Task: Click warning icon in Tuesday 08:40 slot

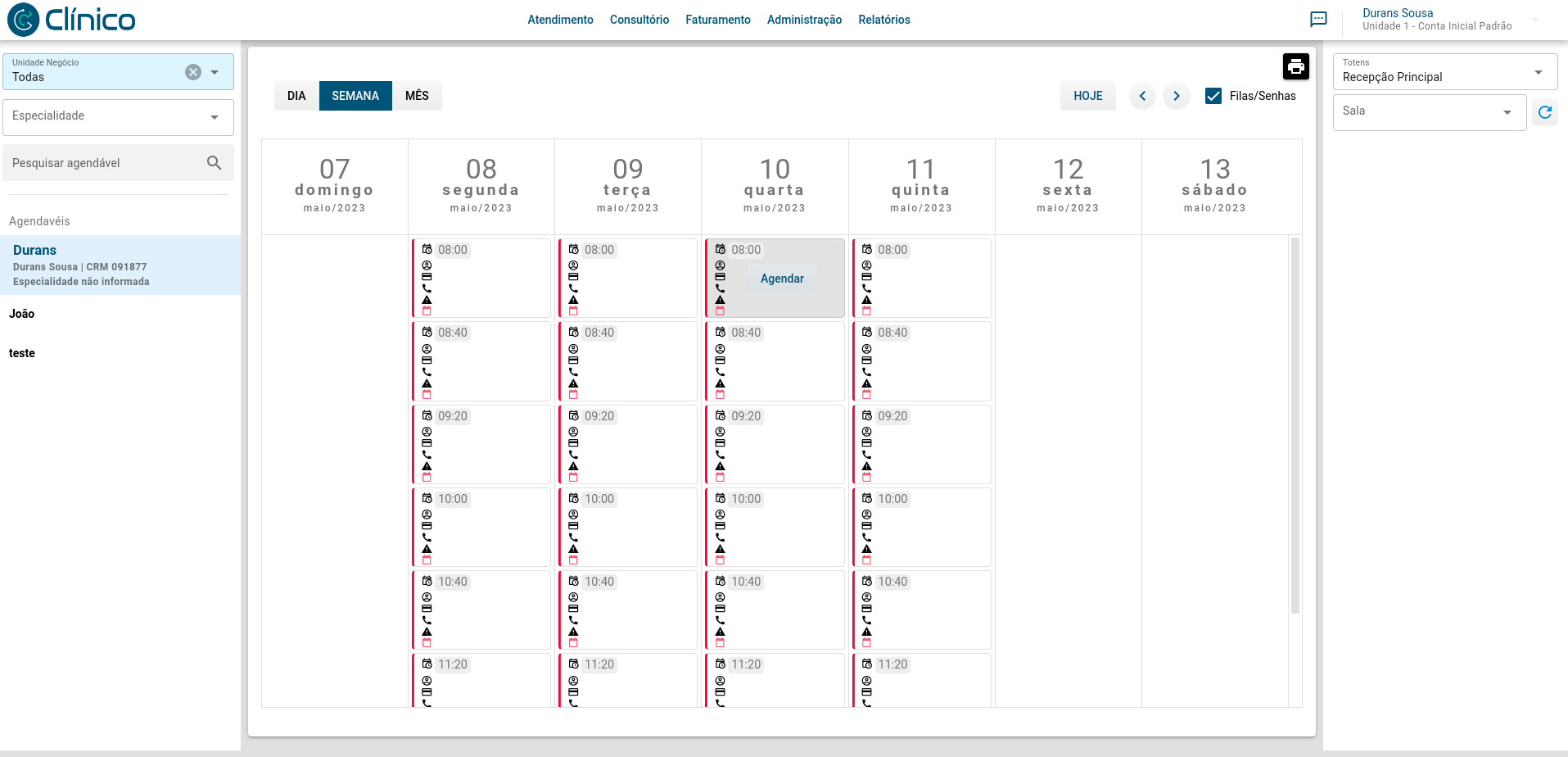Action: [573, 383]
